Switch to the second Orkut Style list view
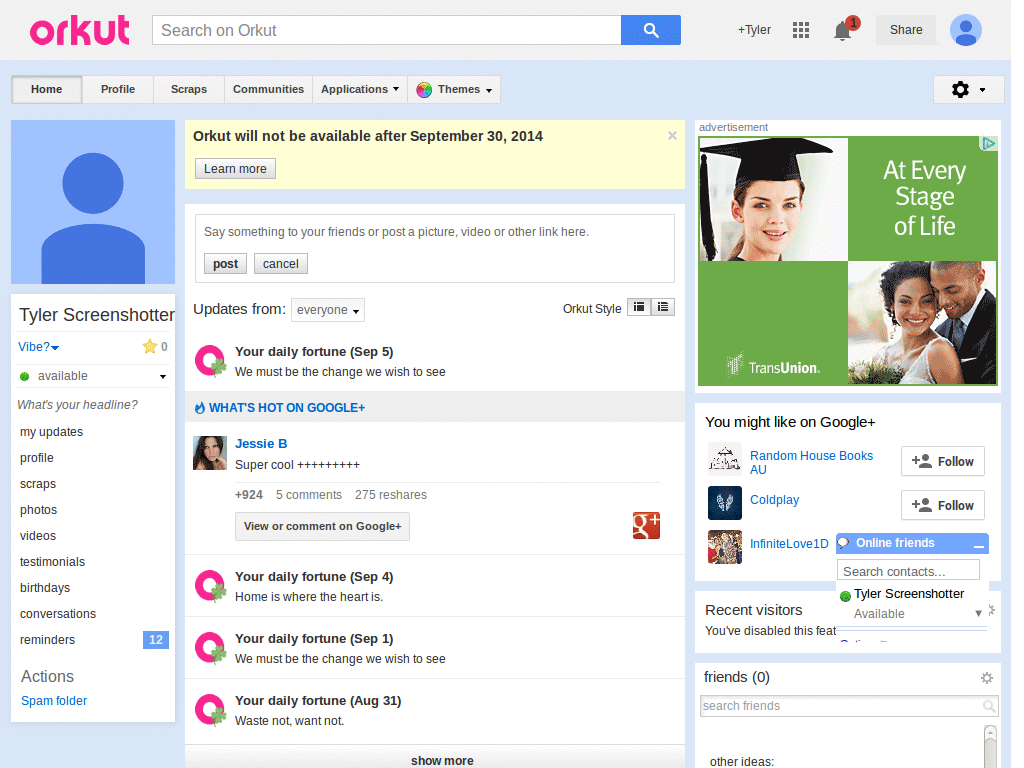Image resolution: width=1024 pixels, height=768 pixels. coord(663,307)
